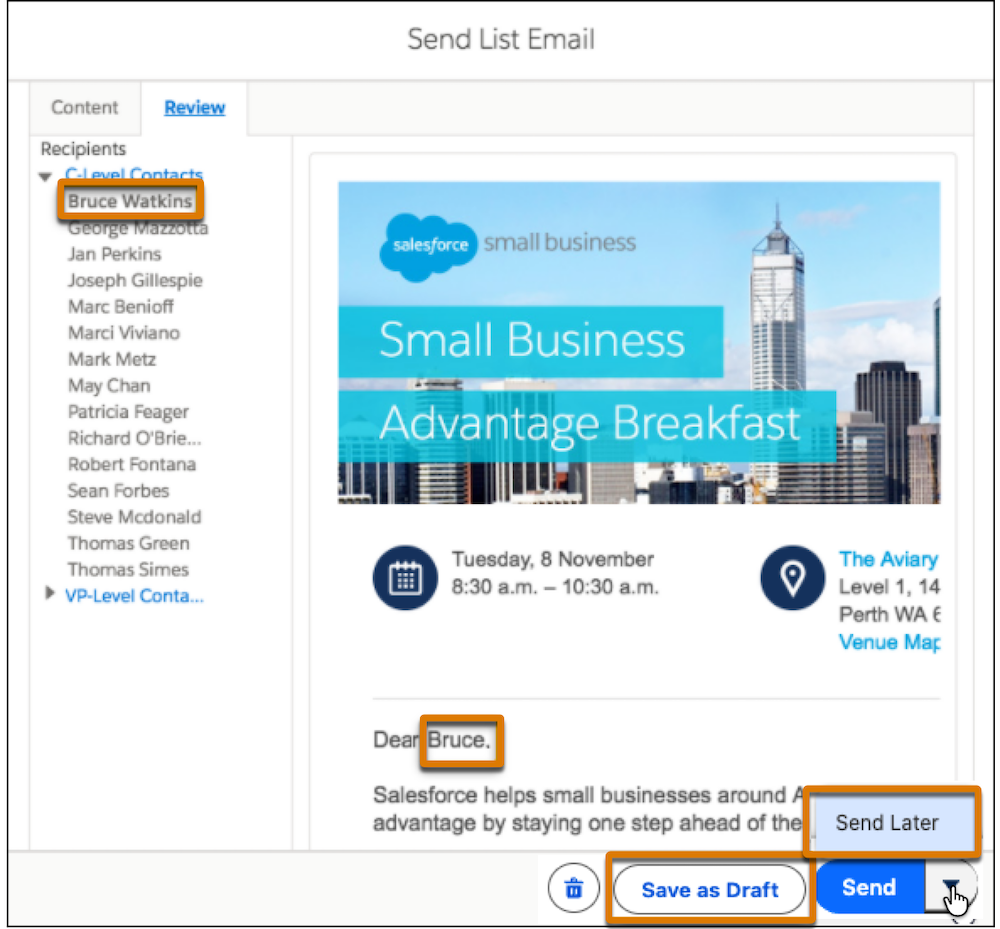
Task: Select recipient Marci Viviano
Action: point(124,333)
